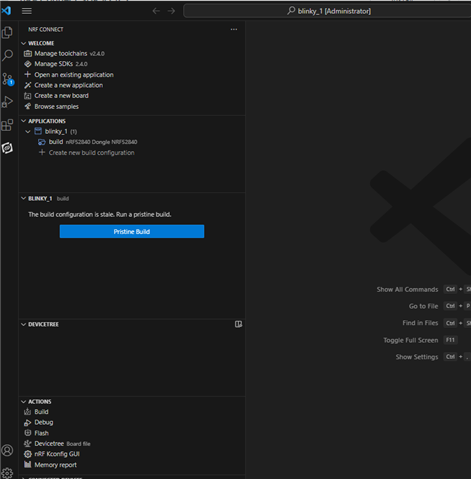Open Devicetree Board file action
The width and height of the screenshot is (471, 479).
coord(57,444)
